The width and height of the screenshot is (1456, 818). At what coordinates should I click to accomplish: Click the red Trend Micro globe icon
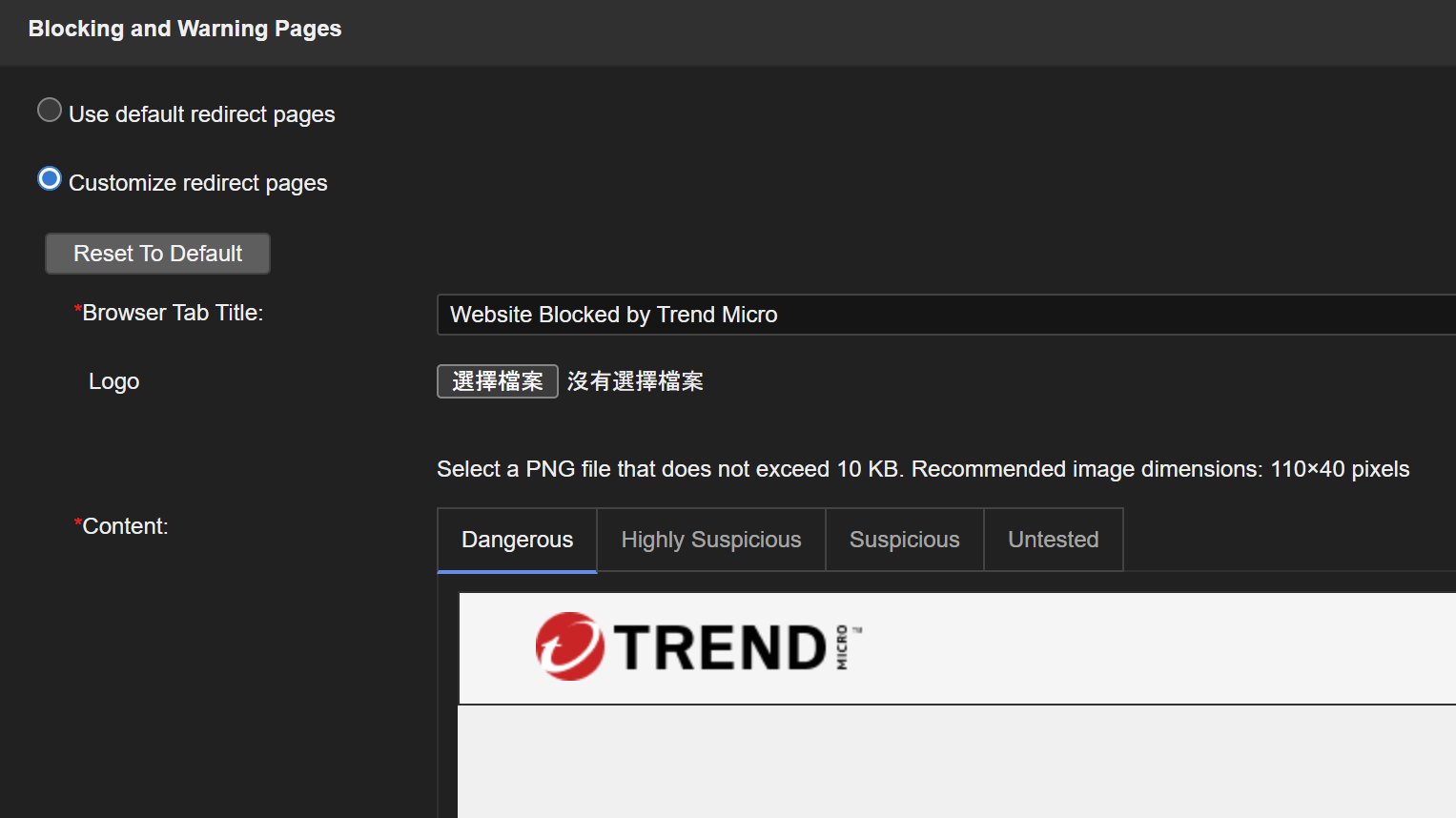(569, 646)
